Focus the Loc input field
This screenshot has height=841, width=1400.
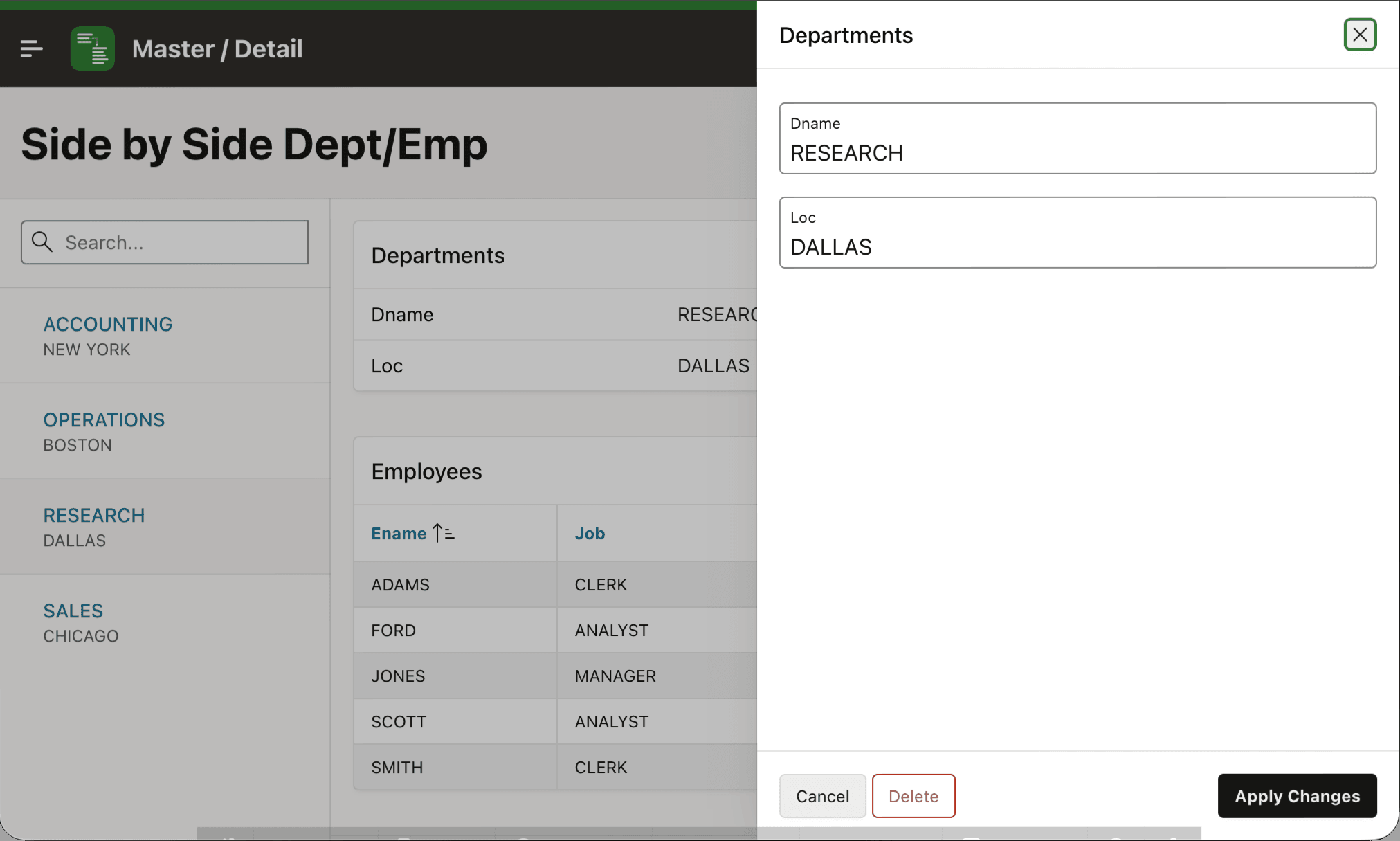pos(1078,233)
